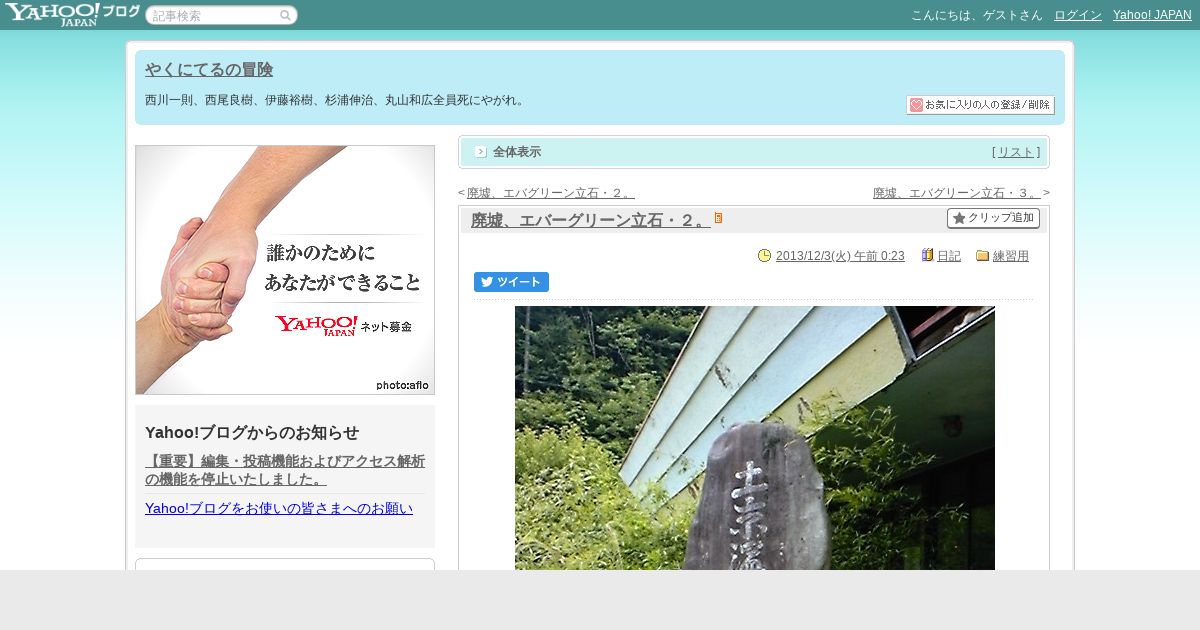
Task: Open Yahoo!ブログをお使いの皆さまへのお願い link
Action: 279,508
